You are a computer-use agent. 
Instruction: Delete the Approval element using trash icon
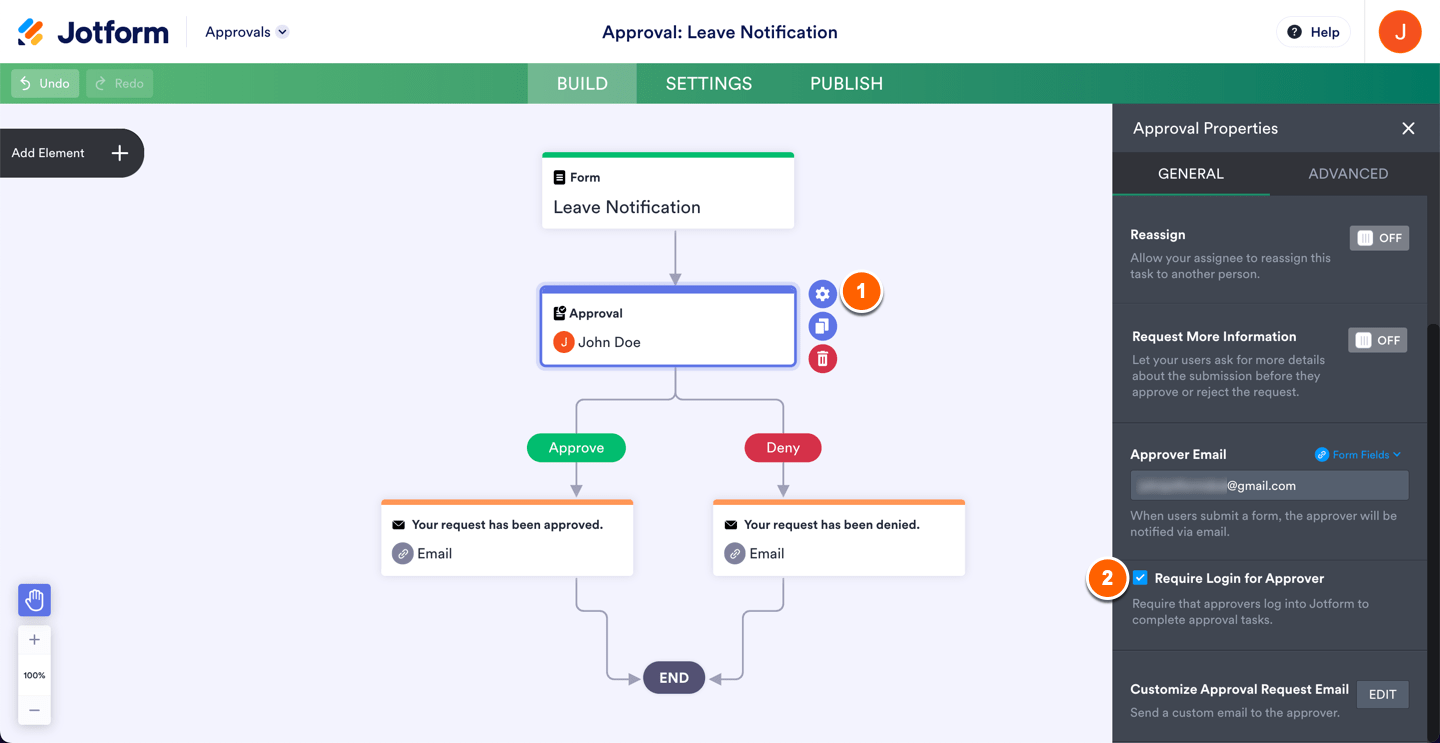(x=822, y=359)
